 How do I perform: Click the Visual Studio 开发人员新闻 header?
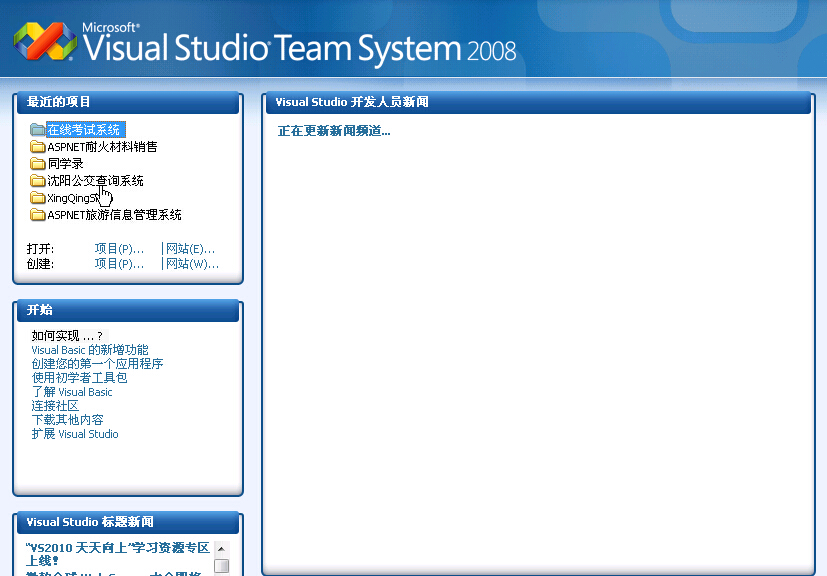tap(538, 102)
